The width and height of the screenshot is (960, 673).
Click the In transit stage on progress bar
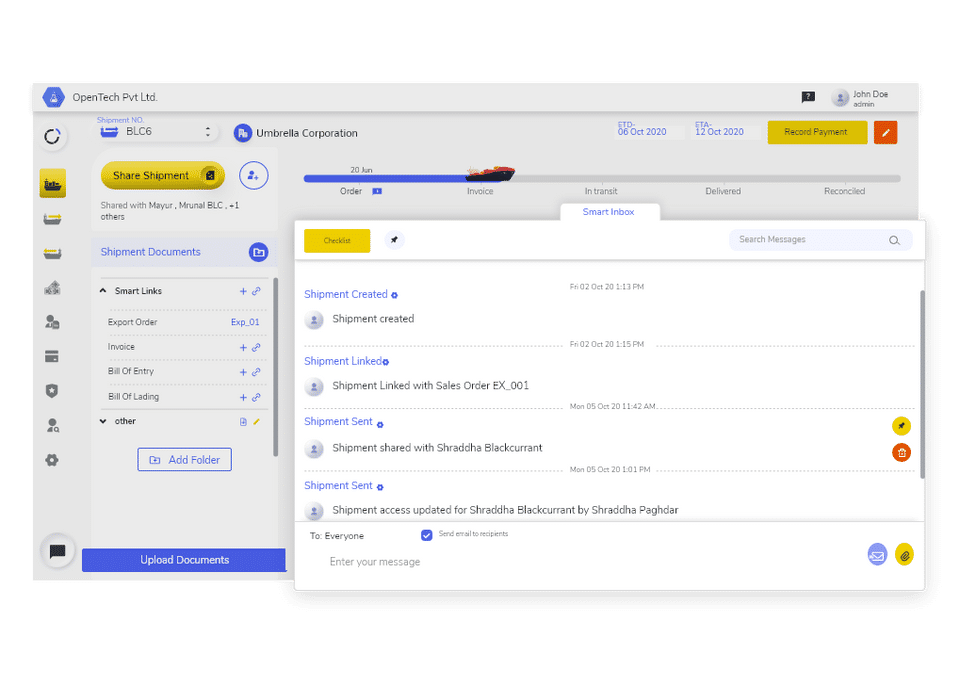tap(601, 192)
